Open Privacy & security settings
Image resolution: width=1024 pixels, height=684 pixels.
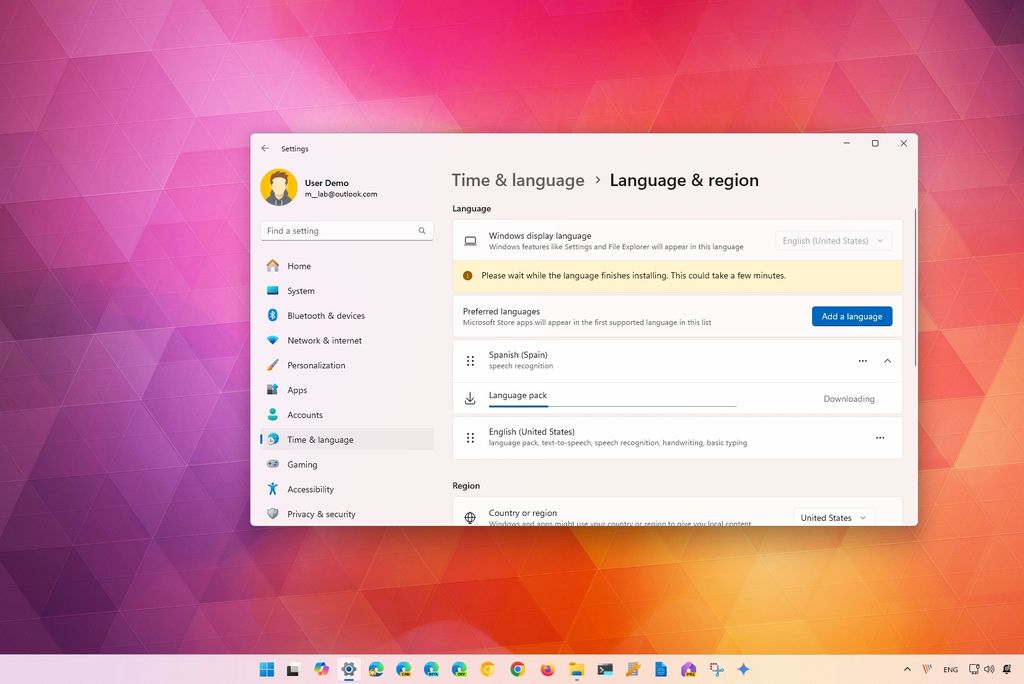pos(320,514)
